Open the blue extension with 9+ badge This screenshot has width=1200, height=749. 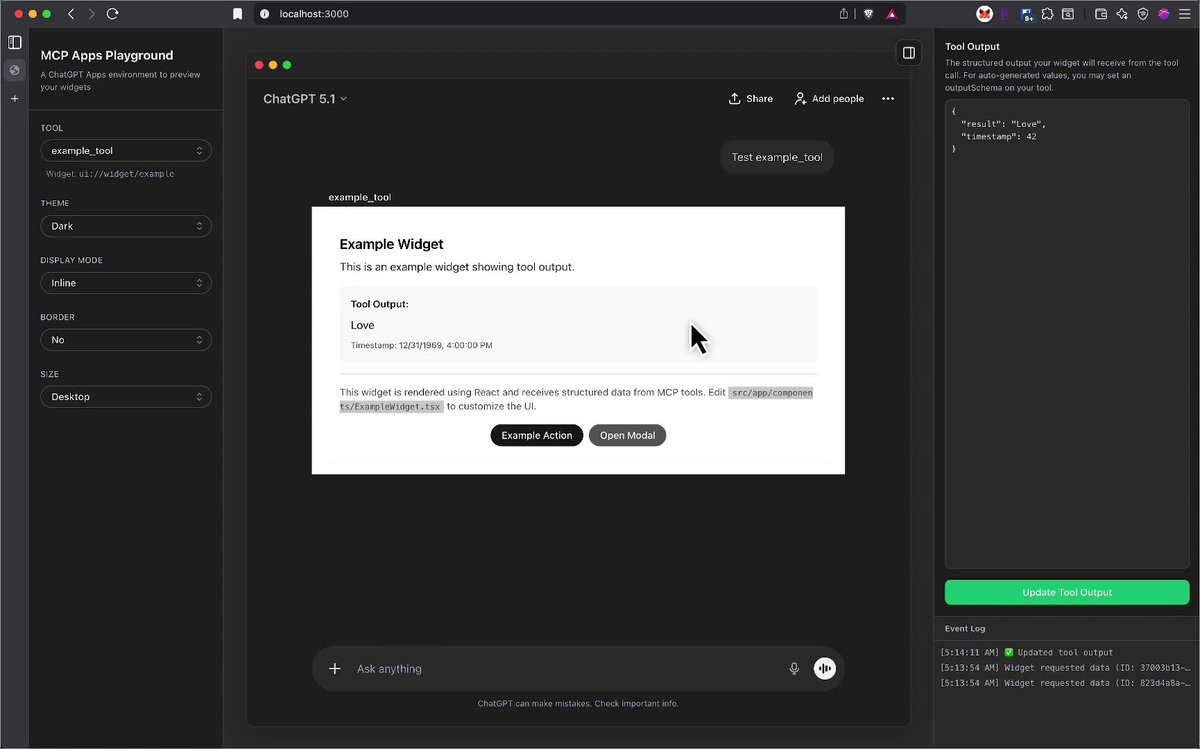pos(1026,14)
